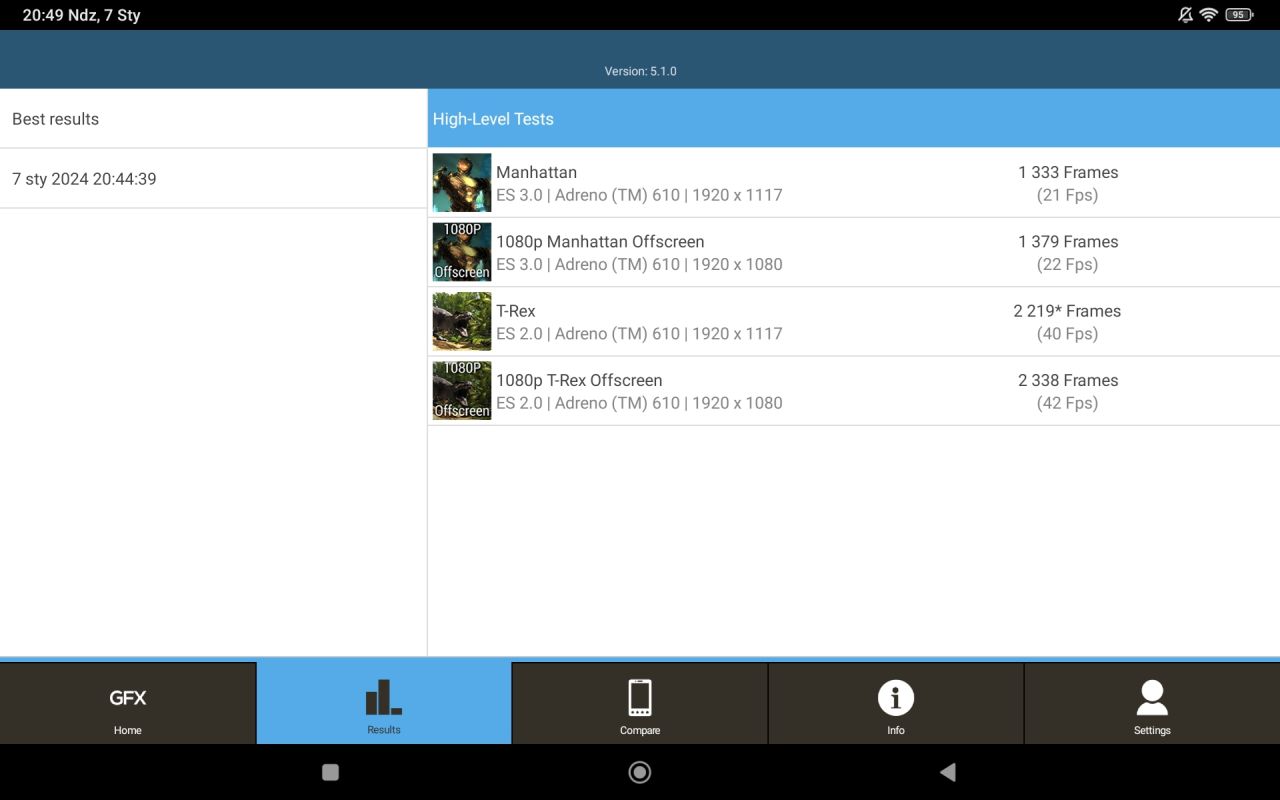This screenshot has height=800, width=1280.
Task: Click the 1080p Manhattan Offscreen title text
Action: pyautogui.click(x=600, y=242)
